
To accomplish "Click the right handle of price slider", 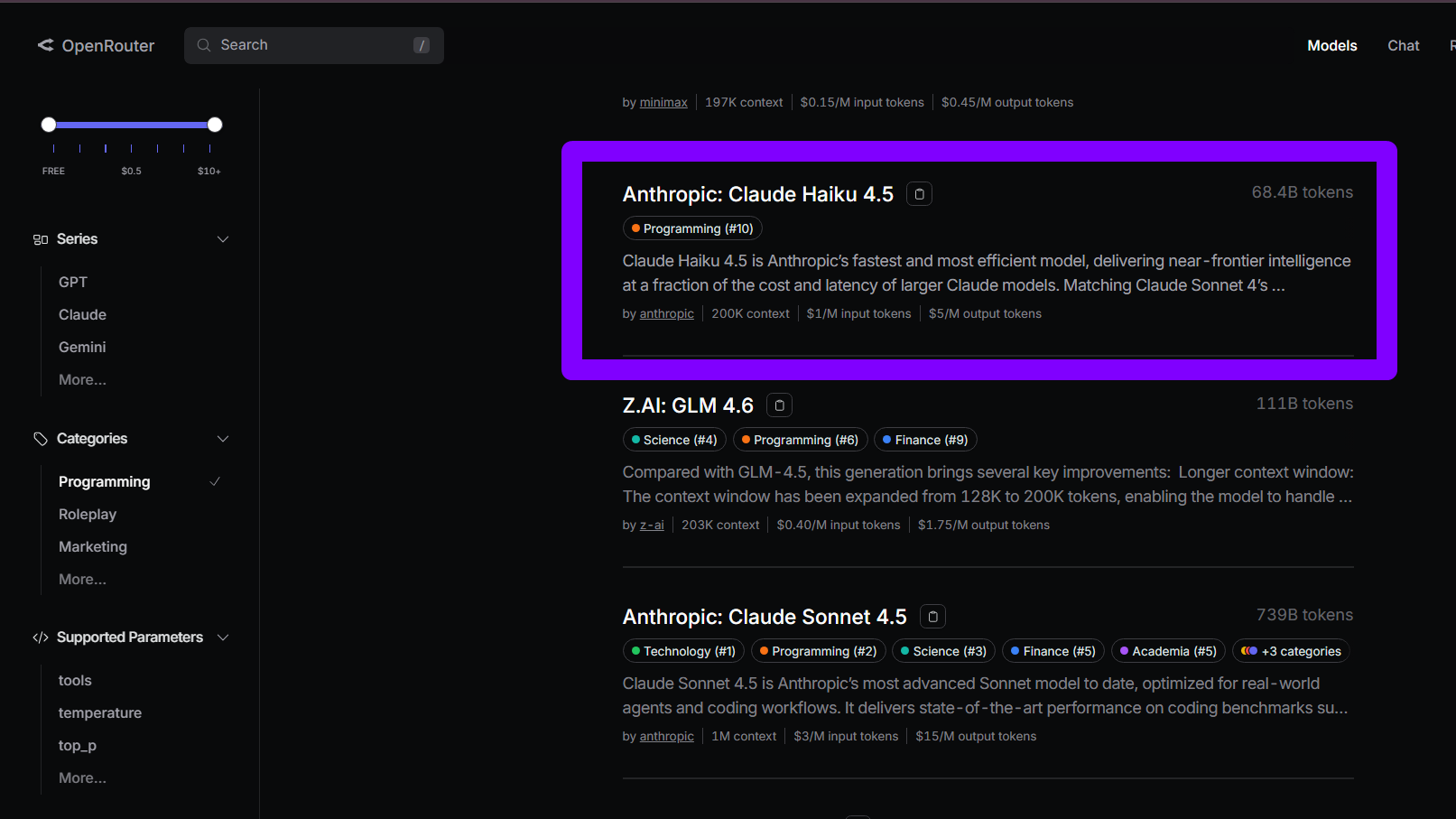I will (215, 125).
